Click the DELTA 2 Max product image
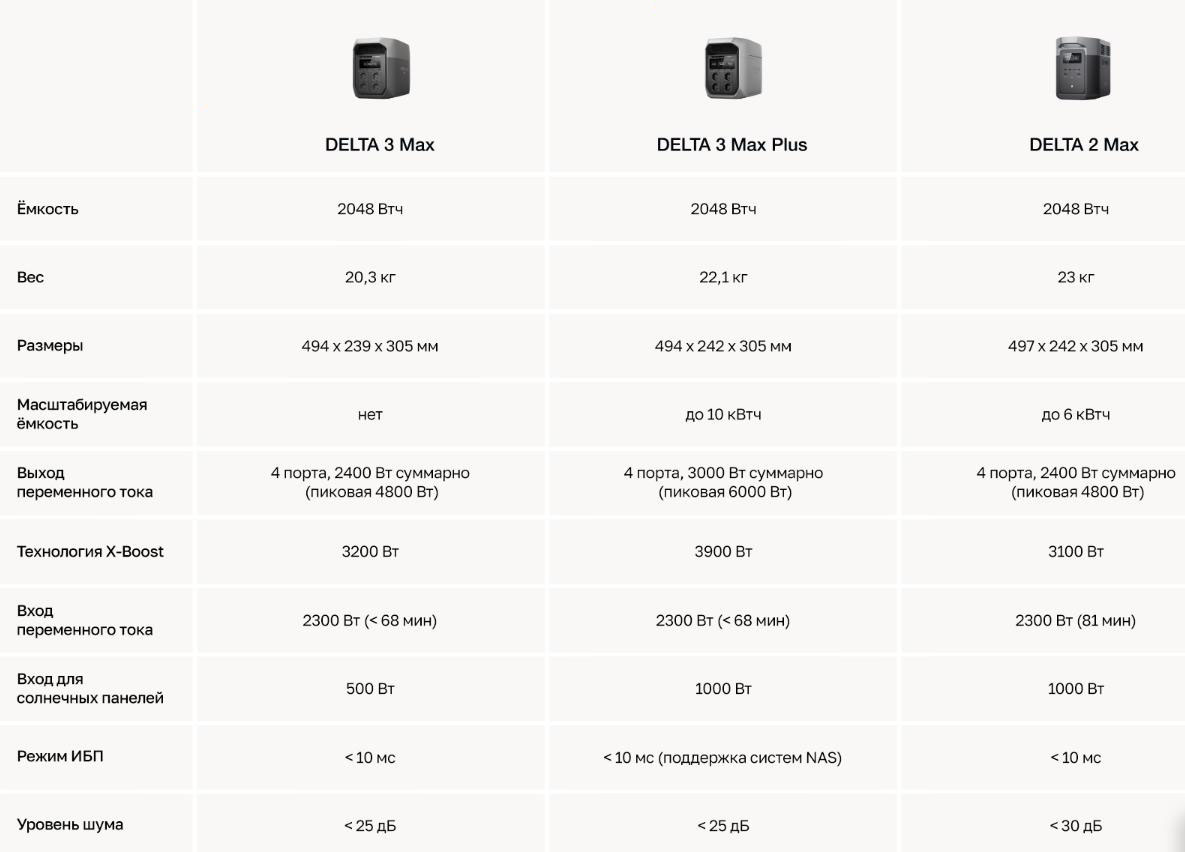Viewport: 1185px width, 852px height. (1083, 68)
